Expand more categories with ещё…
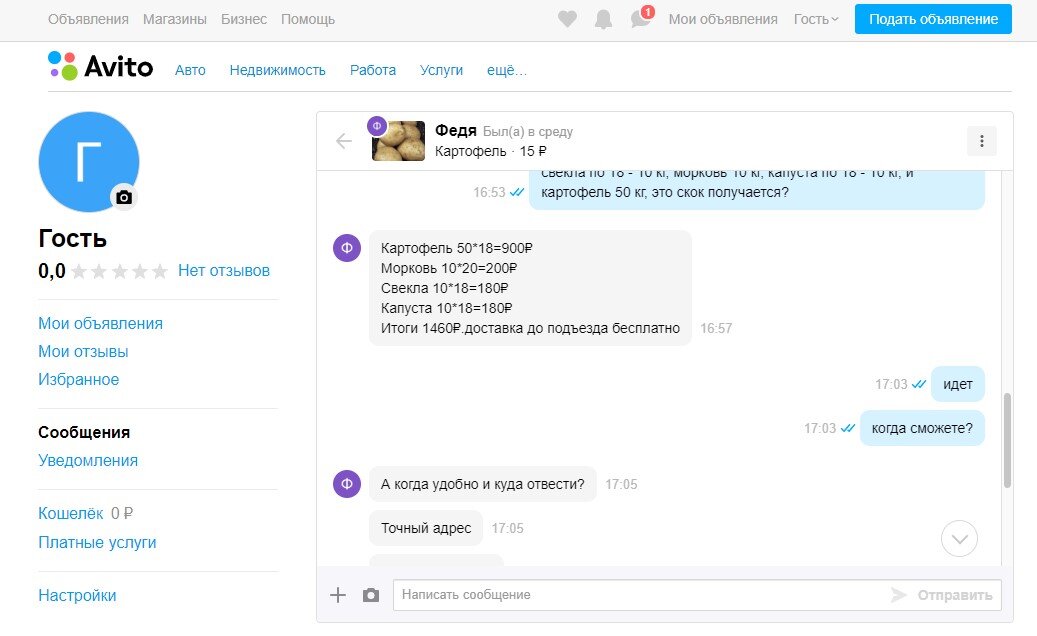1037x636 pixels. (x=507, y=70)
